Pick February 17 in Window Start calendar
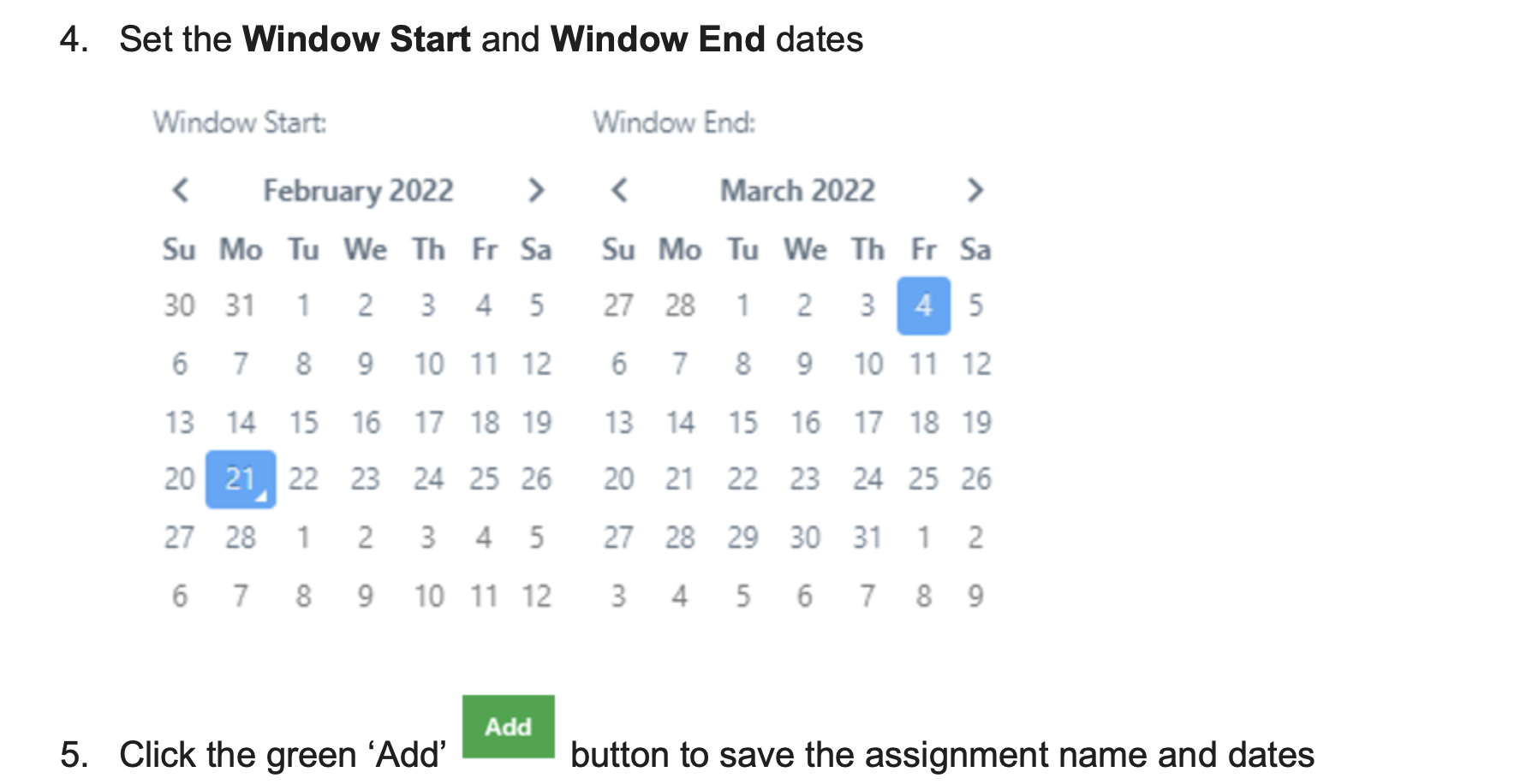 pos(428,422)
